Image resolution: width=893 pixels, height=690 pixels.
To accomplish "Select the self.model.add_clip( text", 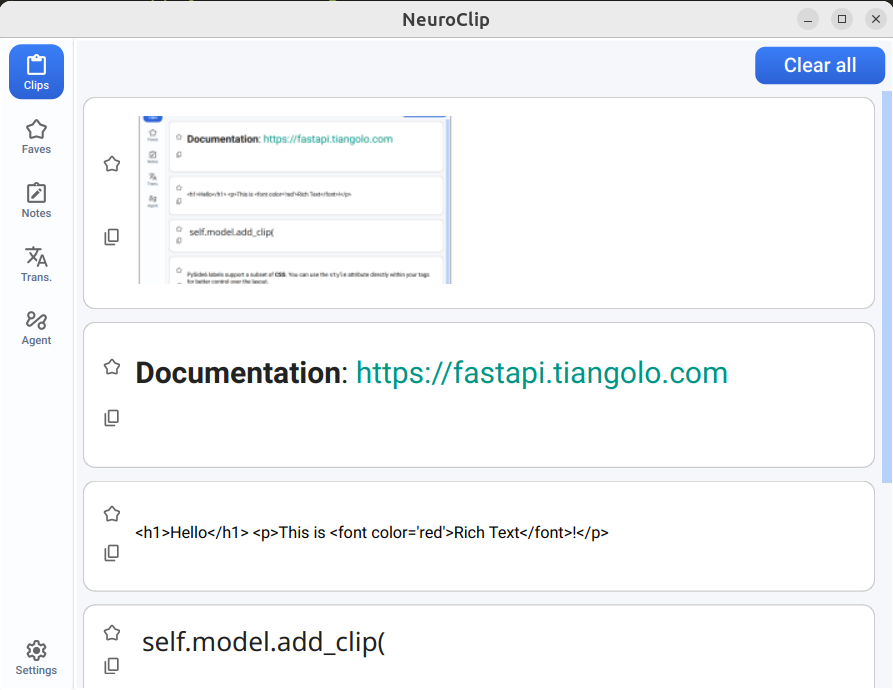I will (264, 642).
